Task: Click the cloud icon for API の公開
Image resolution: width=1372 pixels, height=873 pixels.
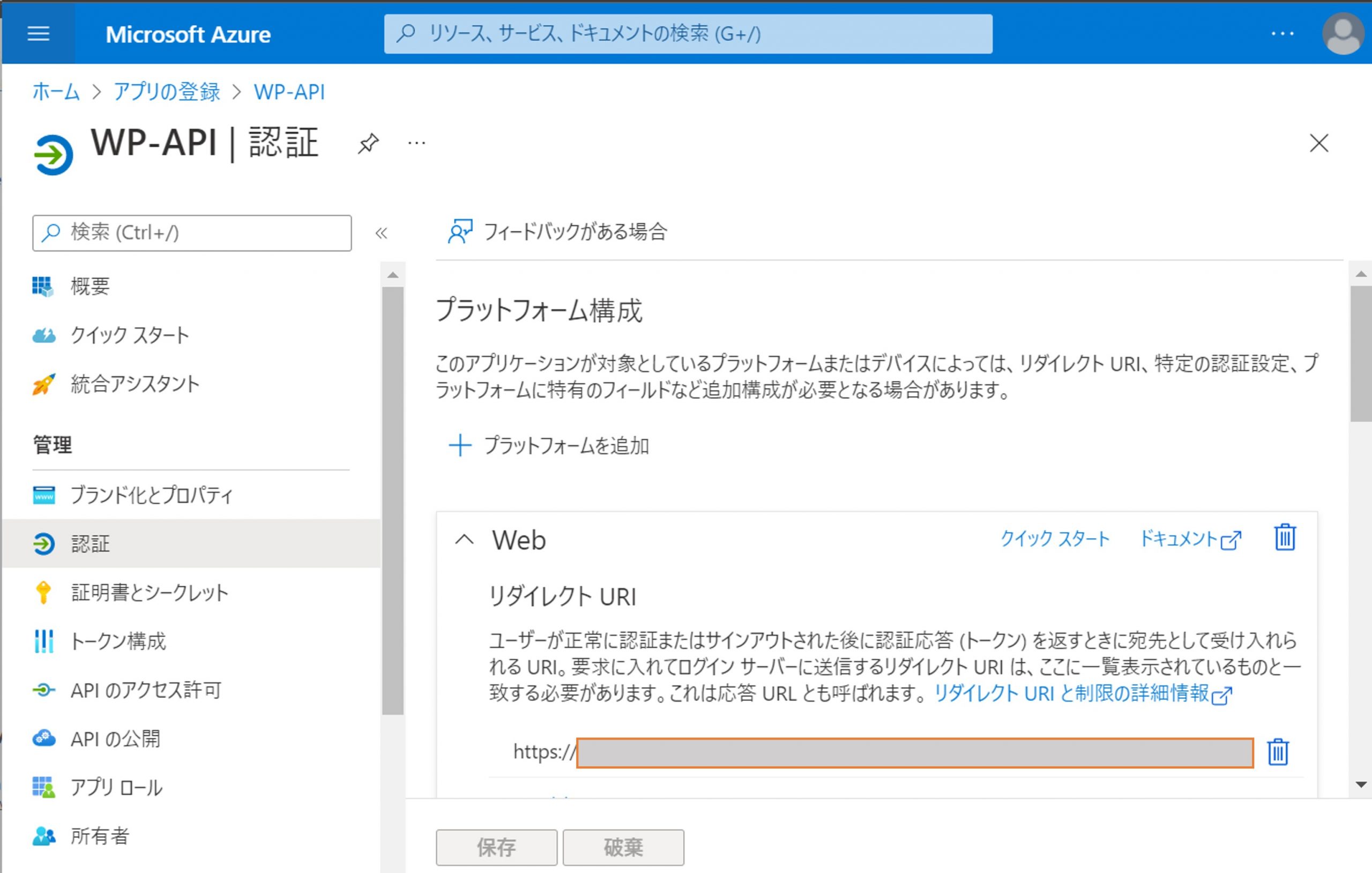Action: point(44,738)
